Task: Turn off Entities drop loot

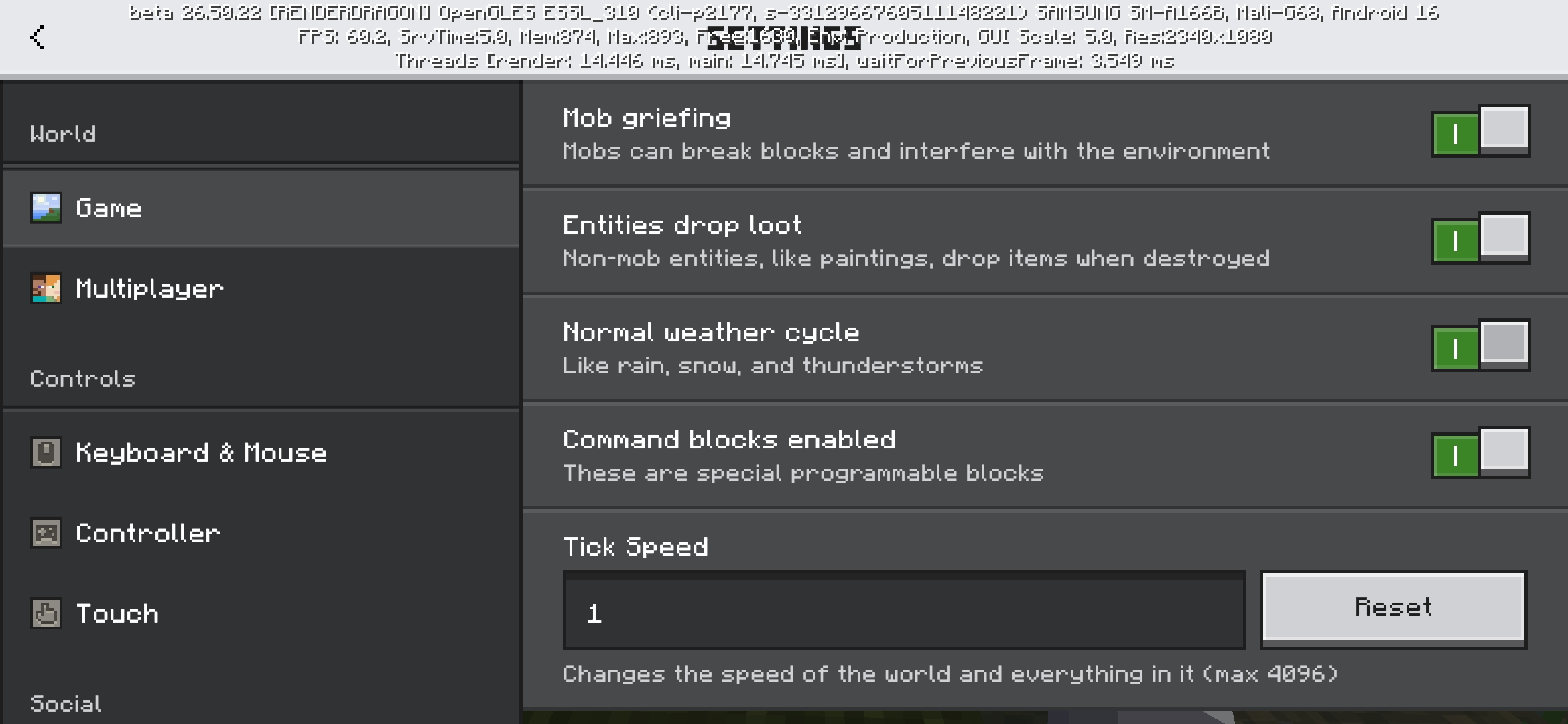Action: pyautogui.click(x=1480, y=239)
